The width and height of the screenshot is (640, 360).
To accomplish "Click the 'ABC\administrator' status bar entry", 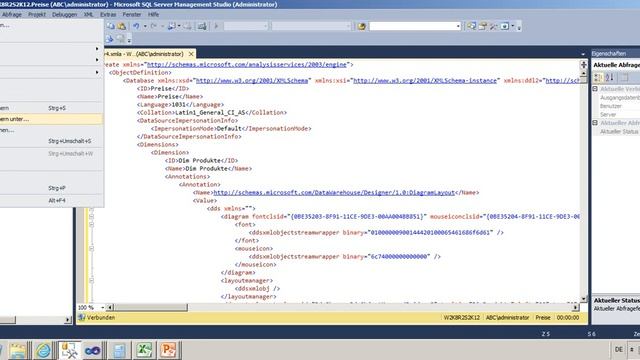I will (x=507, y=317).
